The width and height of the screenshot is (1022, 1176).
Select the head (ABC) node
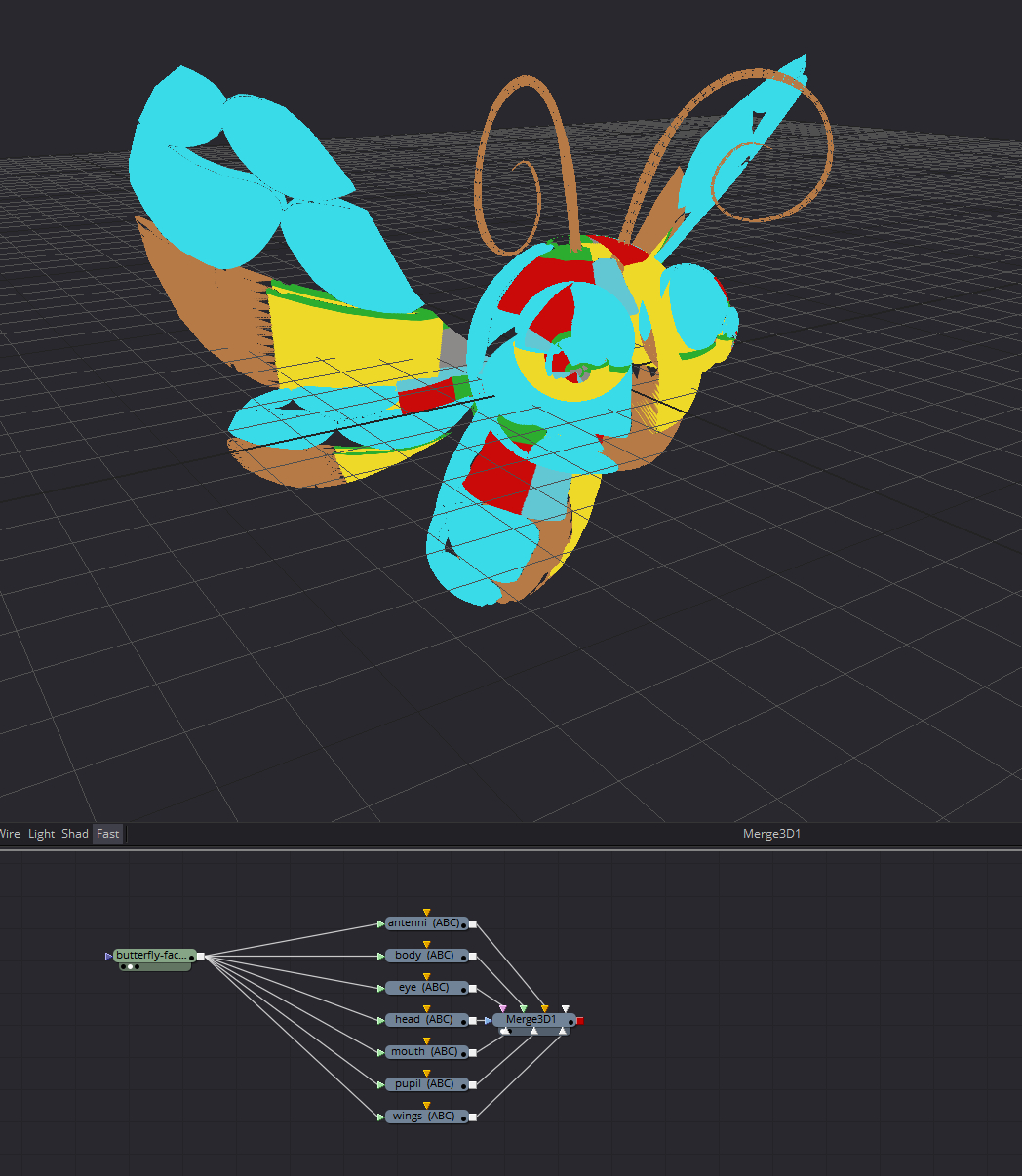[x=427, y=1020]
